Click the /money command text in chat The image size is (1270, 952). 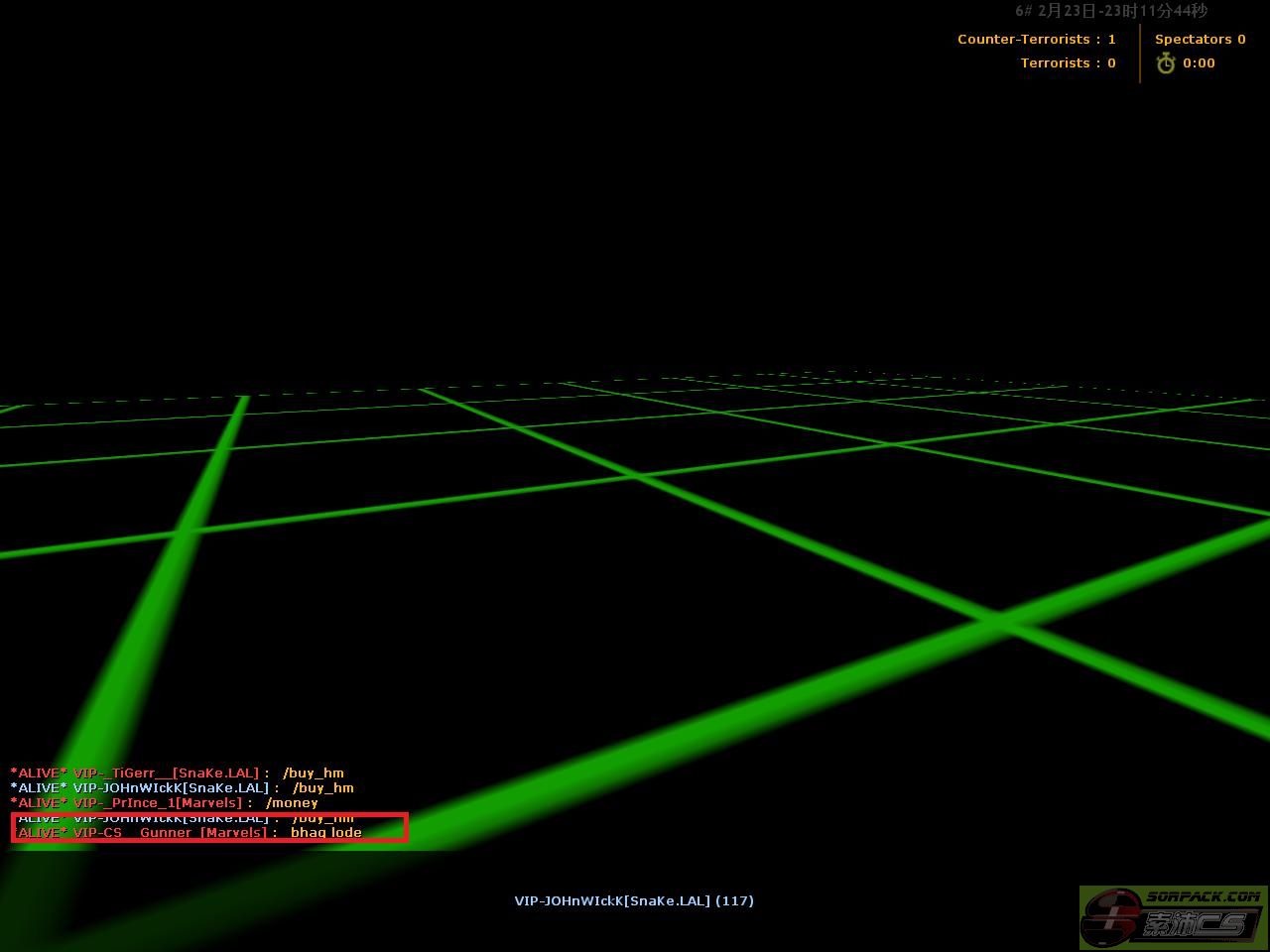[292, 803]
